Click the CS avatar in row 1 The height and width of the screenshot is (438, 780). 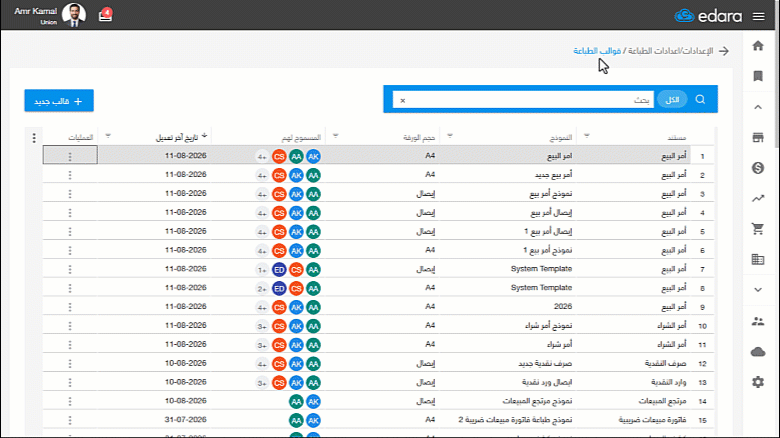[279, 156]
